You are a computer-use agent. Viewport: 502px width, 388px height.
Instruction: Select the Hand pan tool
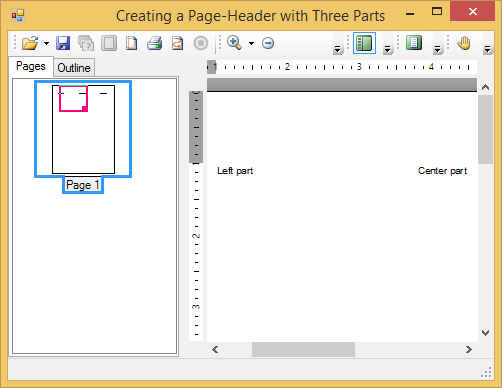click(x=464, y=43)
